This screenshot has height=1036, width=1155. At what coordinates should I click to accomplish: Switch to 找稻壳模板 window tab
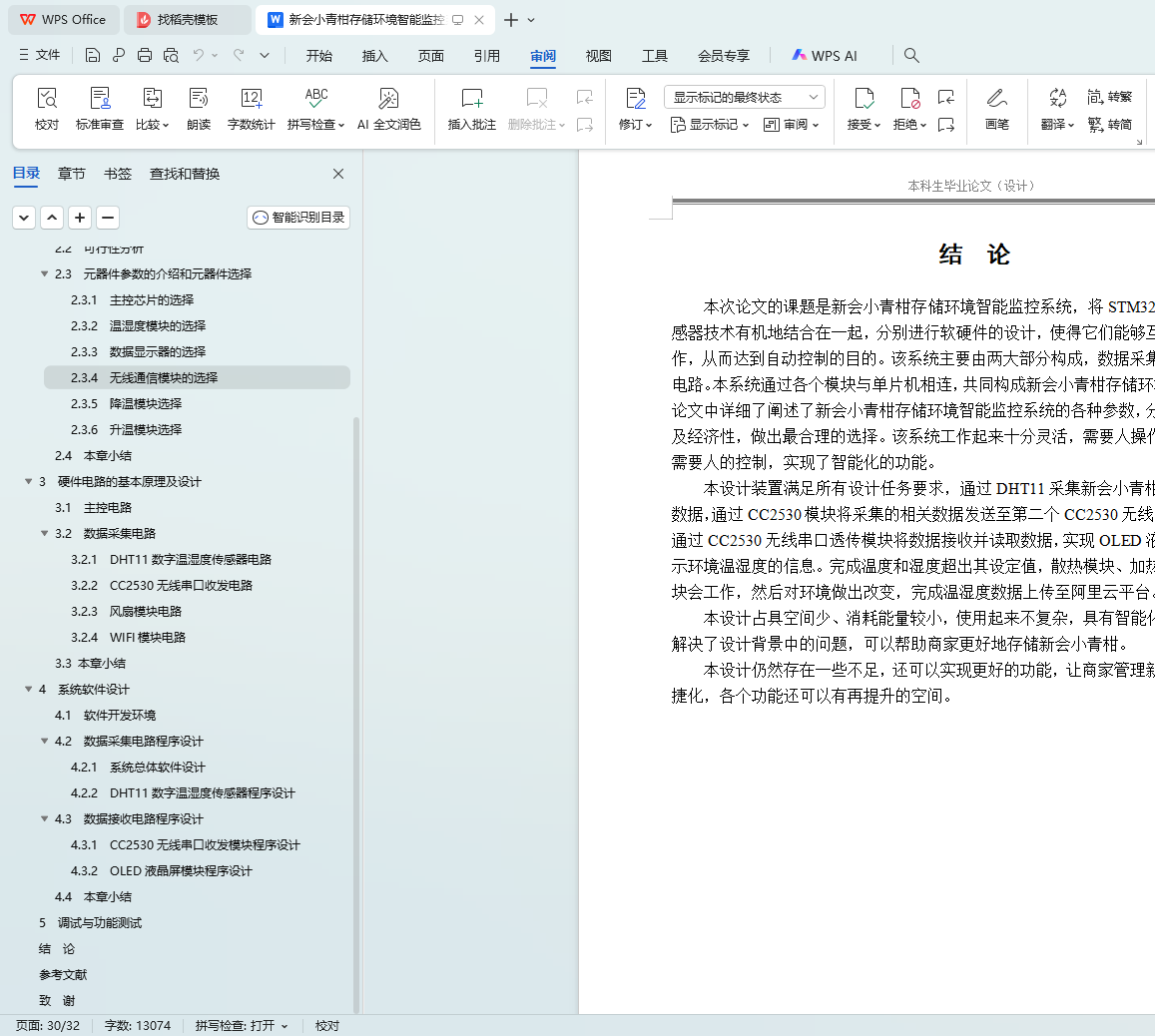pyautogui.click(x=187, y=20)
